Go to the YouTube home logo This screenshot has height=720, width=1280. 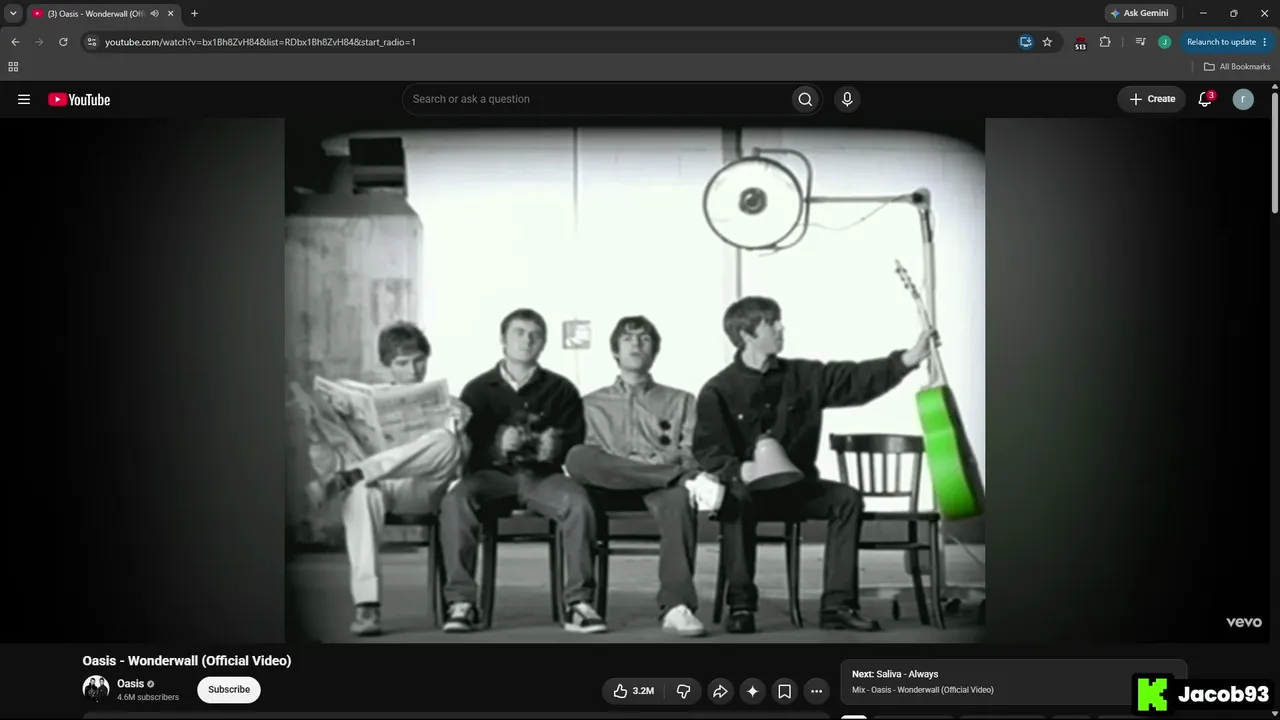pyautogui.click(x=79, y=99)
